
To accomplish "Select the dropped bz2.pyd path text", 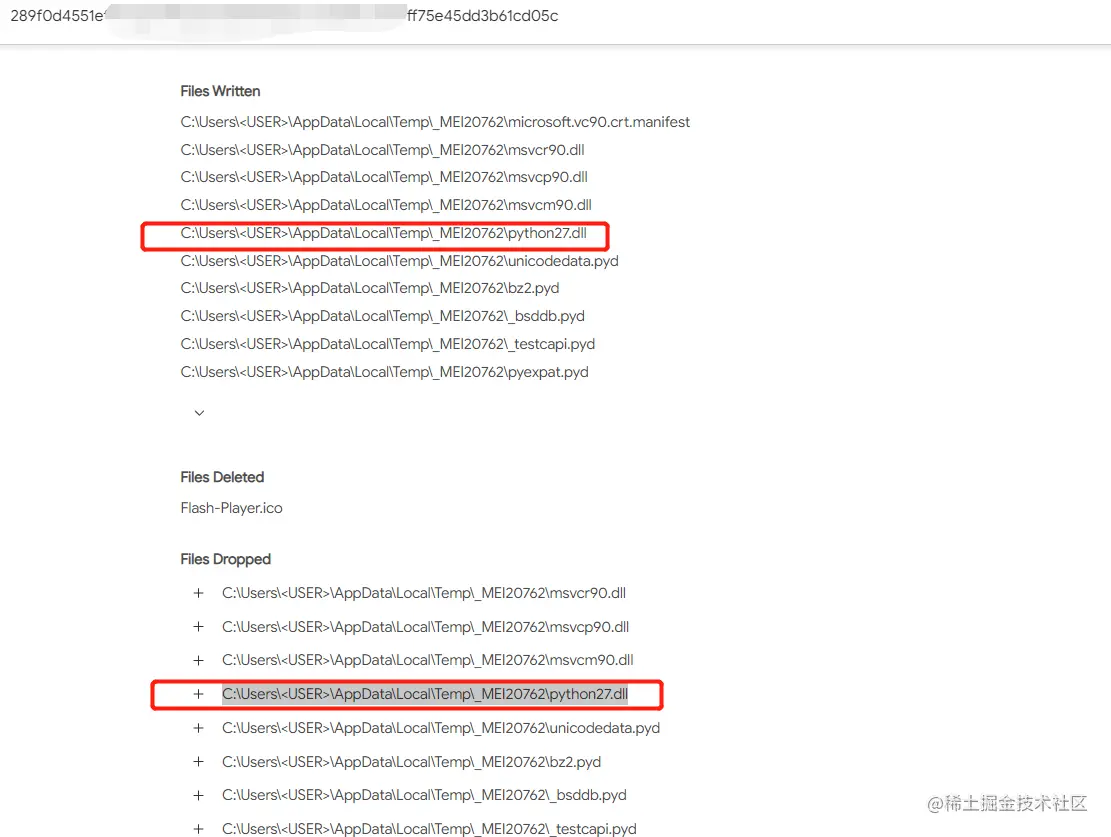I will (x=412, y=762).
